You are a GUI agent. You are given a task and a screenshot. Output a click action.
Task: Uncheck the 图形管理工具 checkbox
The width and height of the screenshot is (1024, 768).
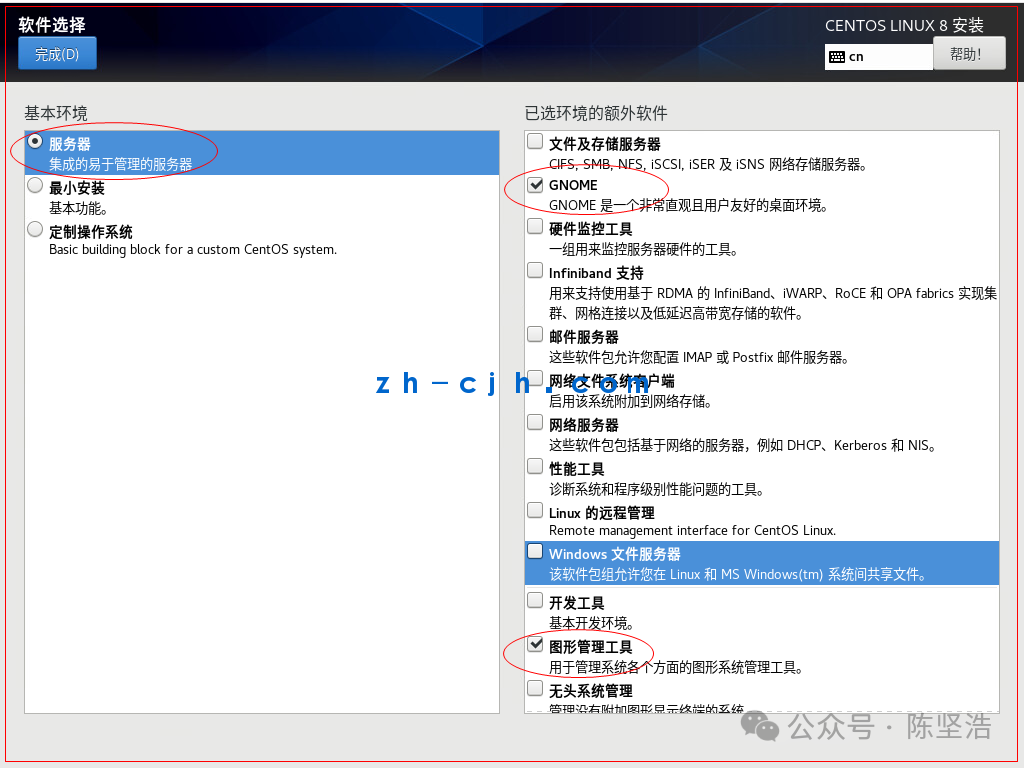click(535, 644)
